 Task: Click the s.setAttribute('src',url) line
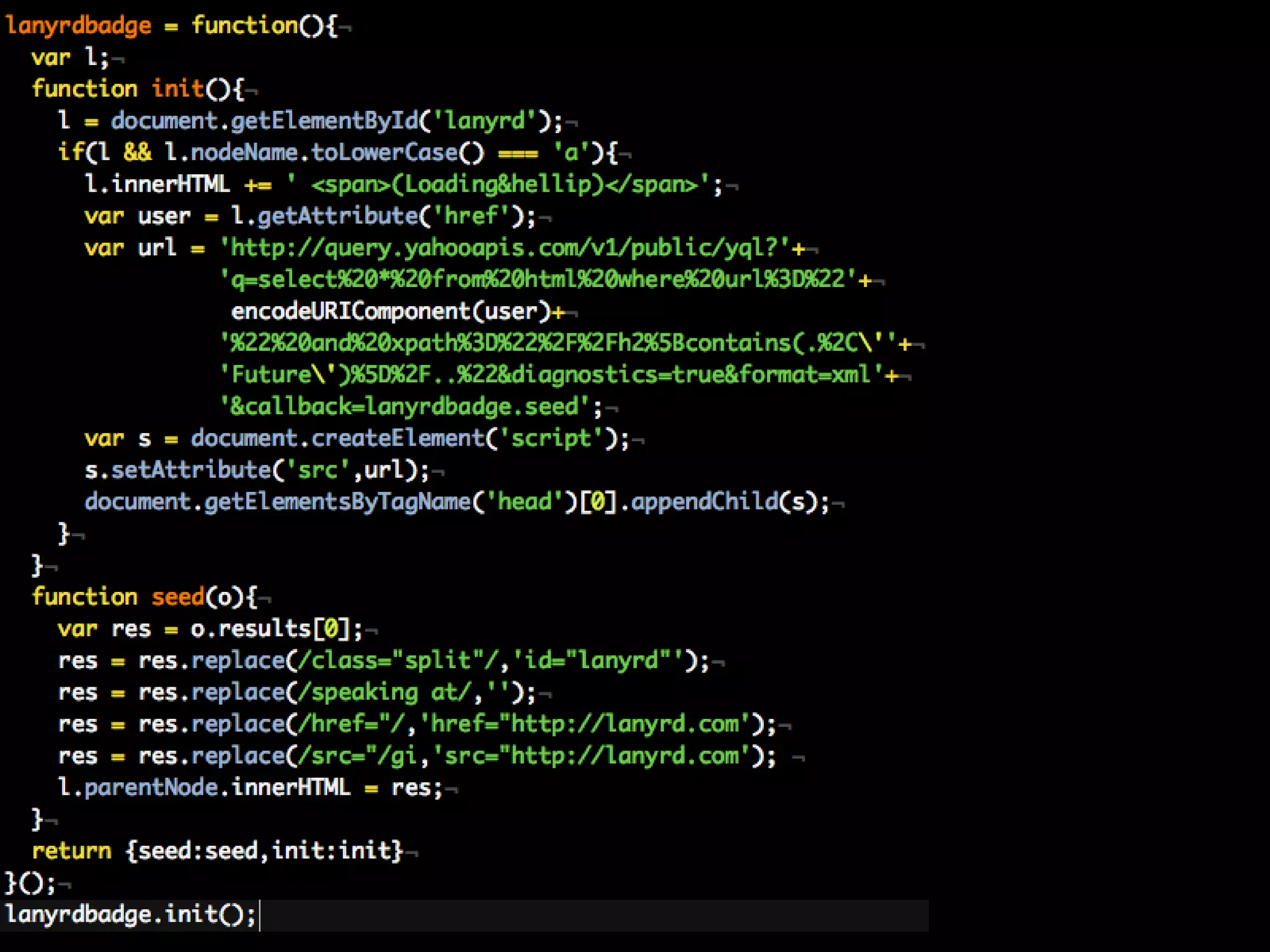256,470
